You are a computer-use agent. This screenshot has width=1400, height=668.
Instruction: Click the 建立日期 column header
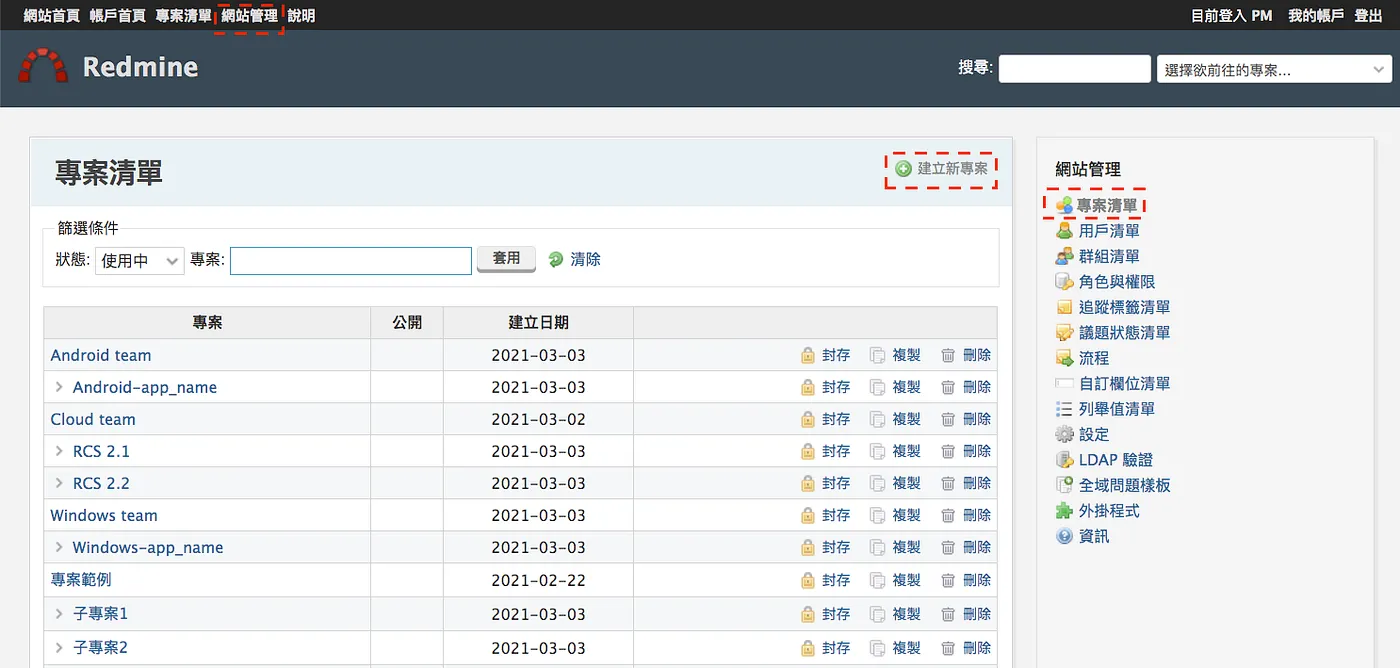coord(539,322)
